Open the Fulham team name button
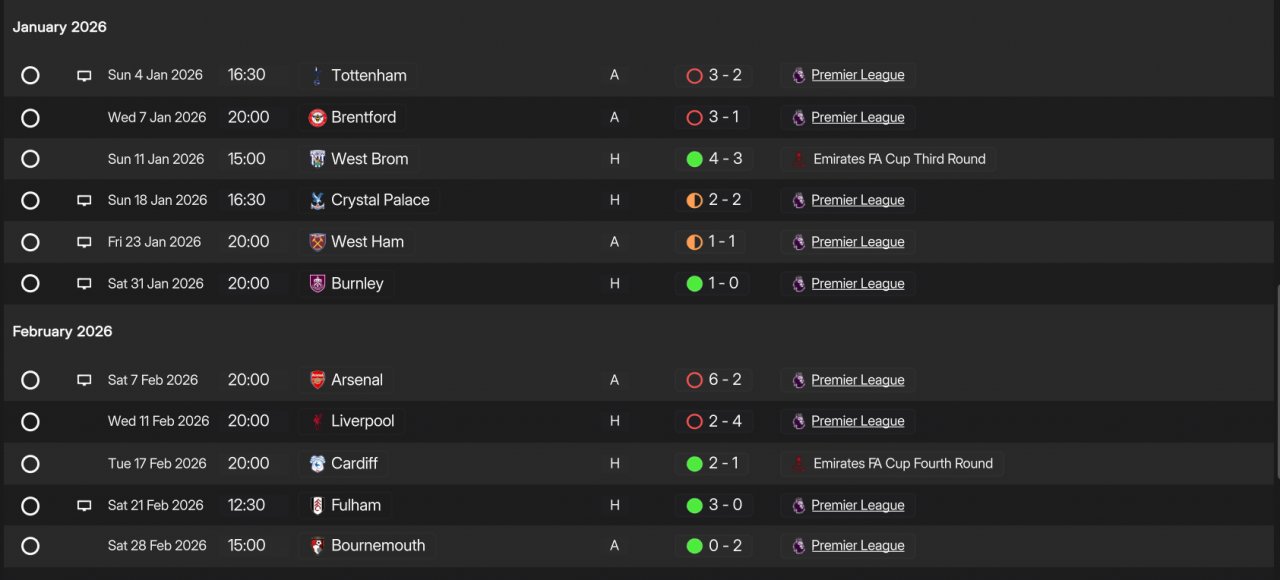 (345, 505)
